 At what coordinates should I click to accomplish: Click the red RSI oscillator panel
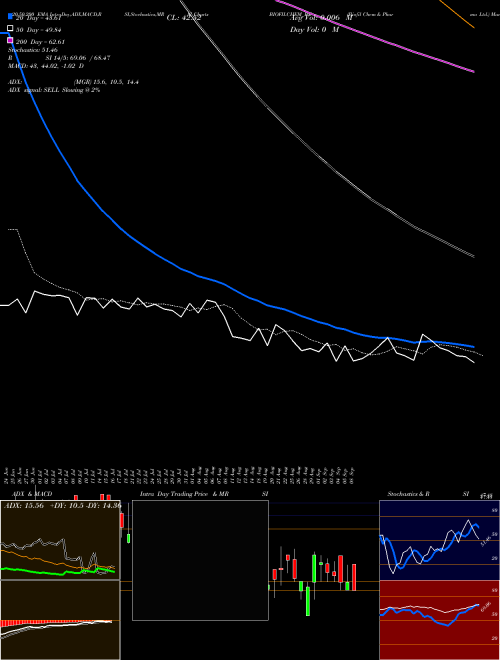[x=439, y=620]
